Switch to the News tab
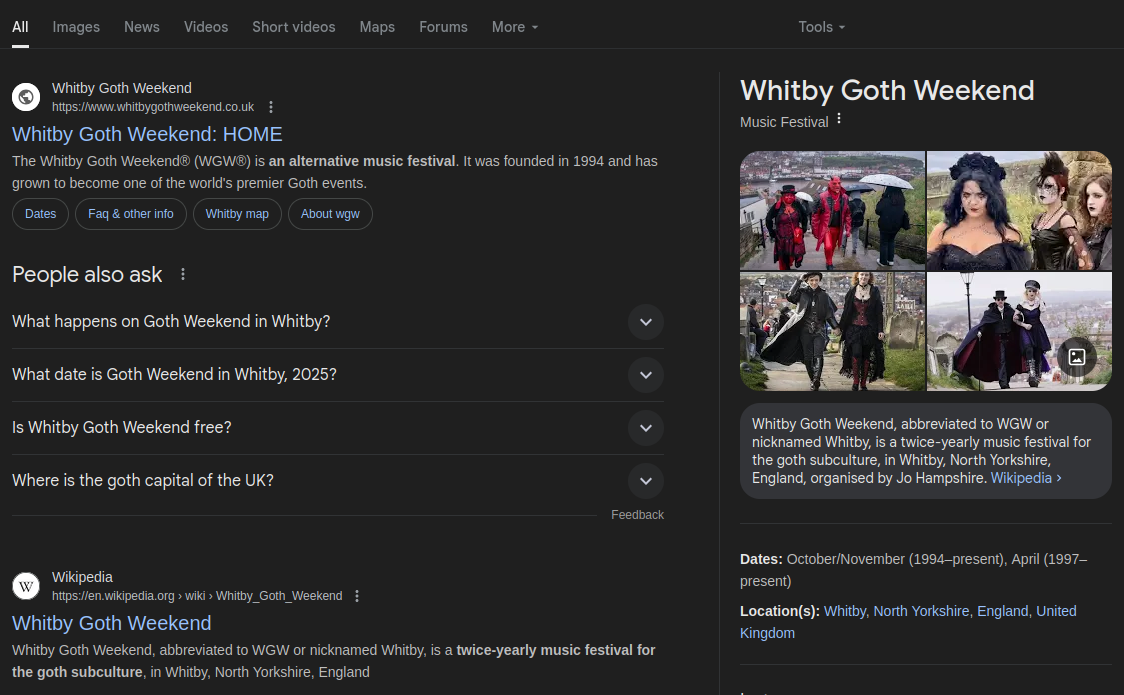Viewport: 1124px width, 695px height. pos(142,27)
